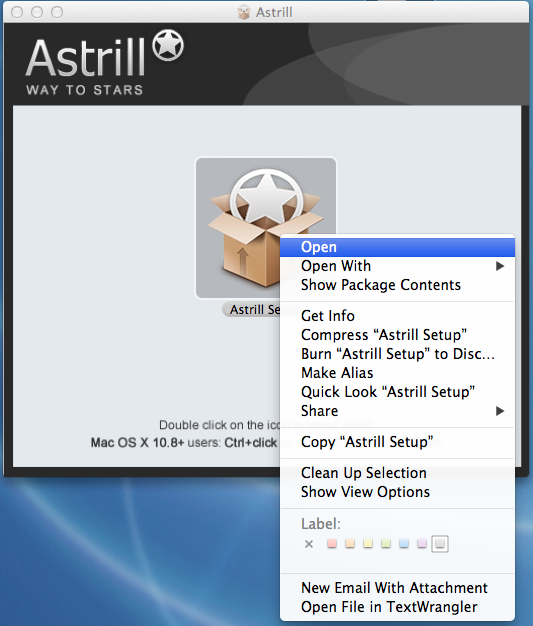The width and height of the screenshot is (533, 626).
Task: Choose Copy "Astrill Setup"
Action: (397, 442)
